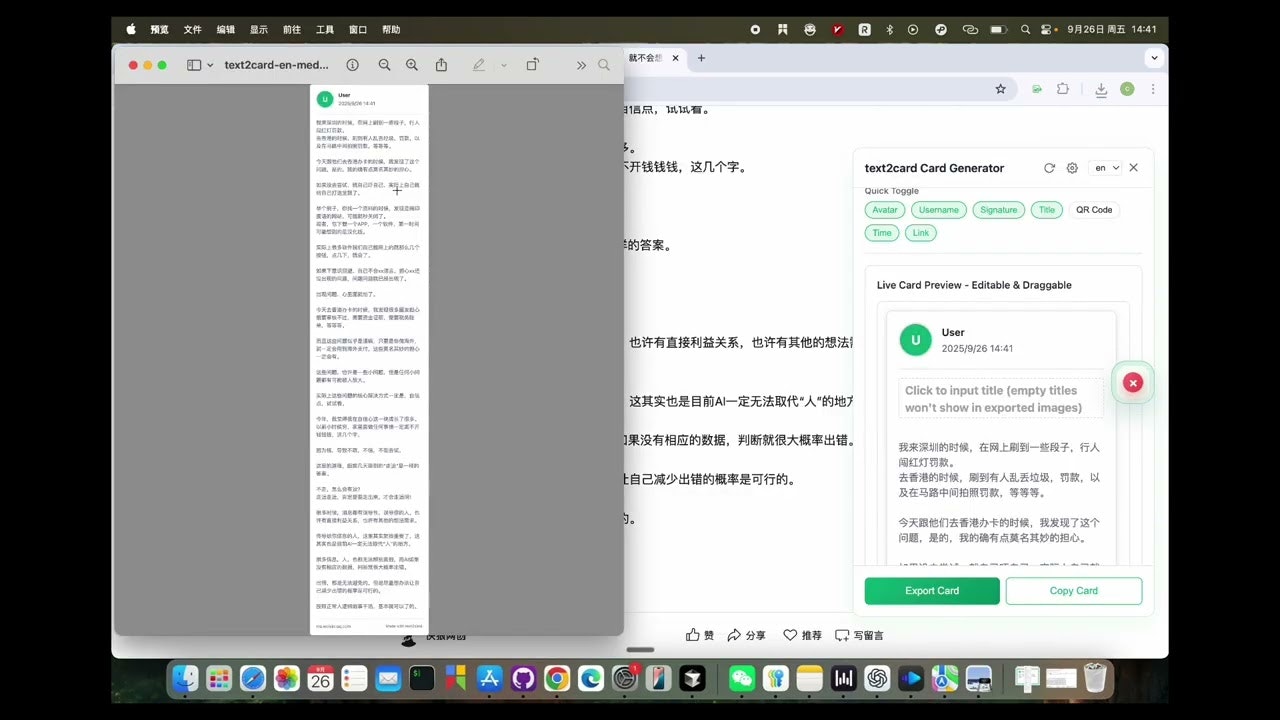This screenshot has height=720, width=1280.
Task: Open the 显示 menu
Action: 259,30
